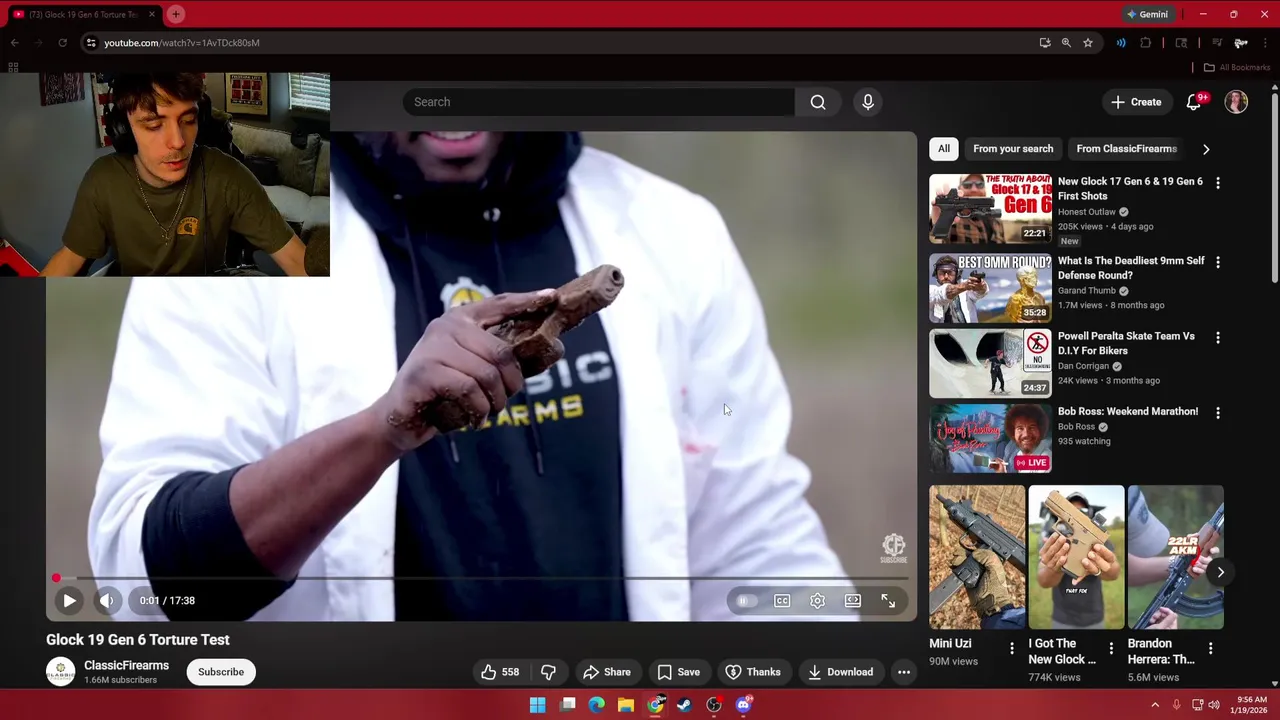The height and width of the screenshot is (720, 1280).
Task: Open a new browser tab
Action: (176, 14)
